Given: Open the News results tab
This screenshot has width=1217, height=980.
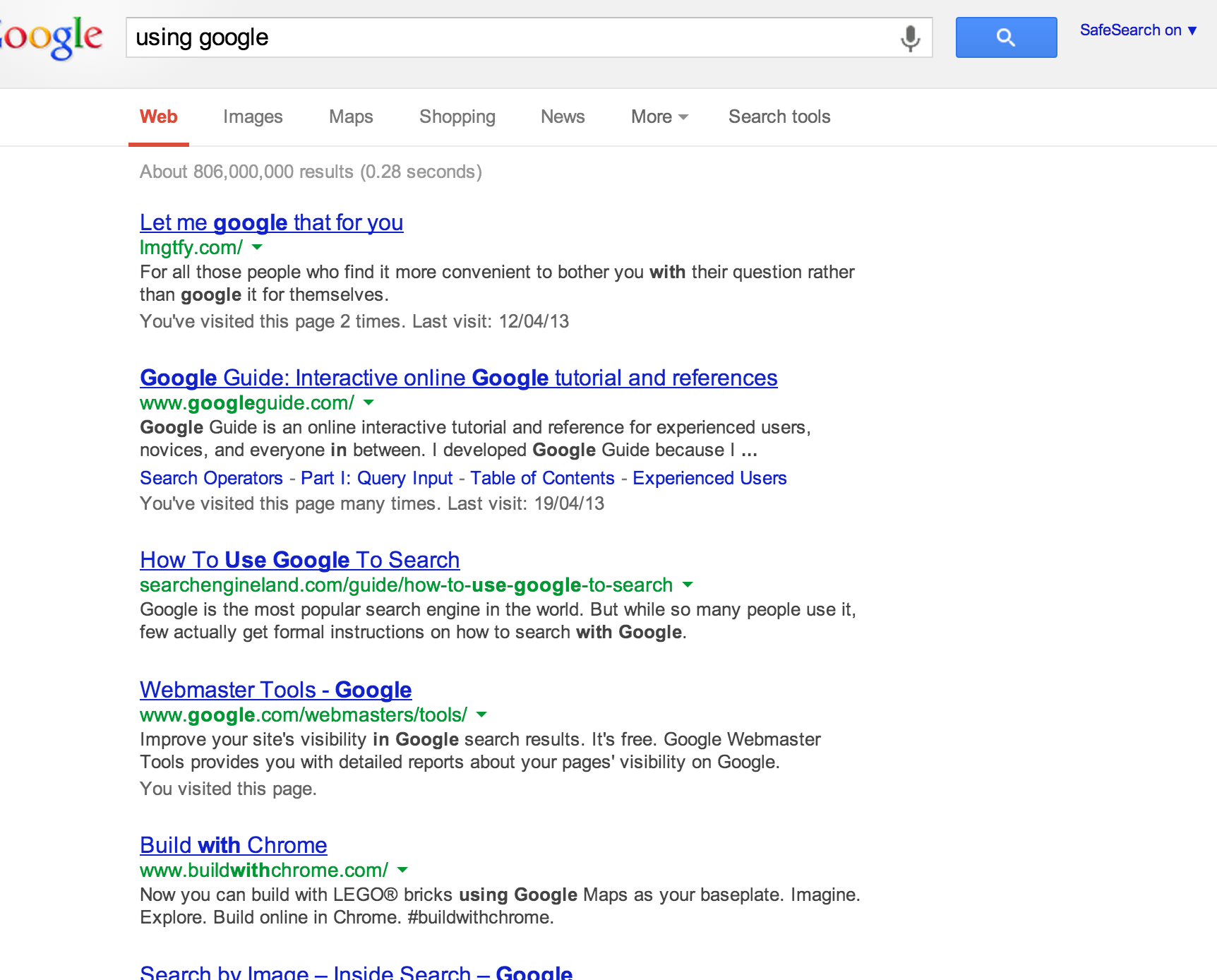Looking at the screenshot, I should [563, 117].
